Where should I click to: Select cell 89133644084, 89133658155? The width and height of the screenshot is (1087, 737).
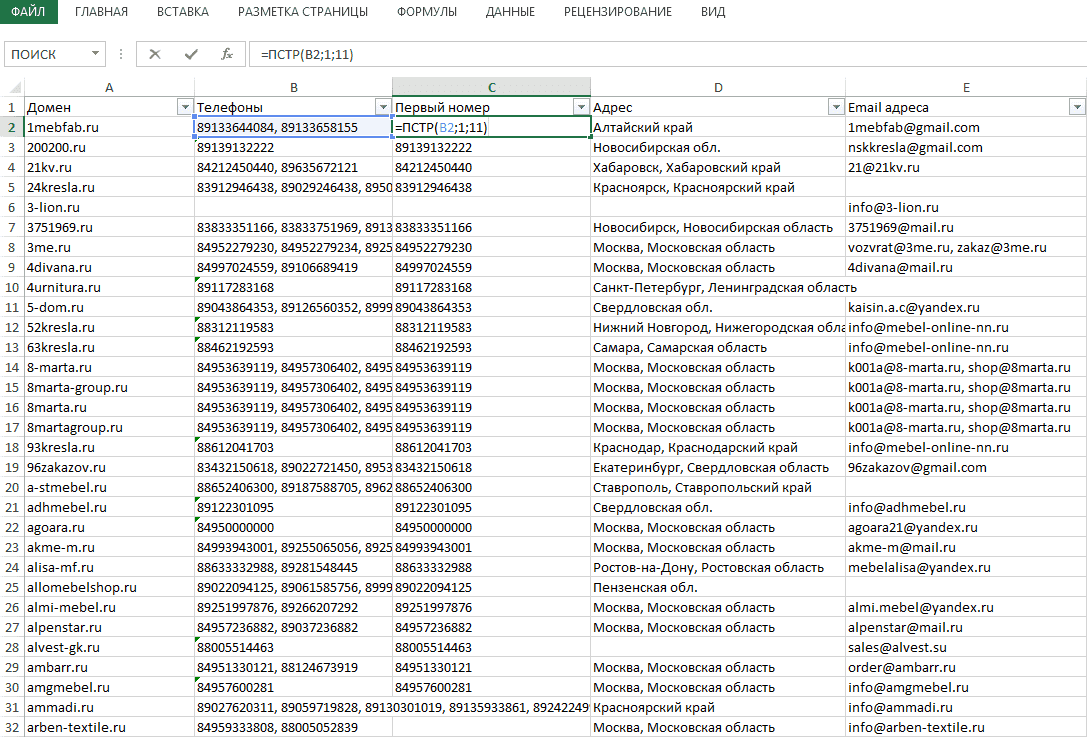click(x=293, y=128)
